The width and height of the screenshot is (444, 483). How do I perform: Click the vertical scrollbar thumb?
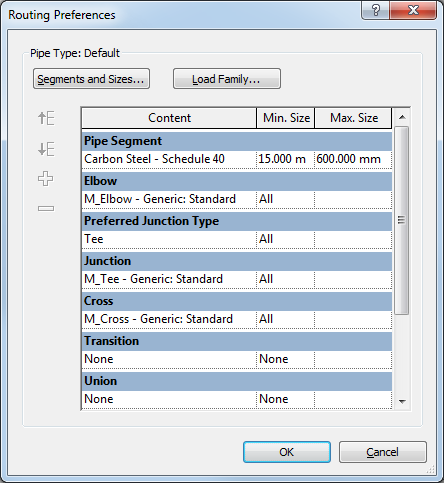402,220
